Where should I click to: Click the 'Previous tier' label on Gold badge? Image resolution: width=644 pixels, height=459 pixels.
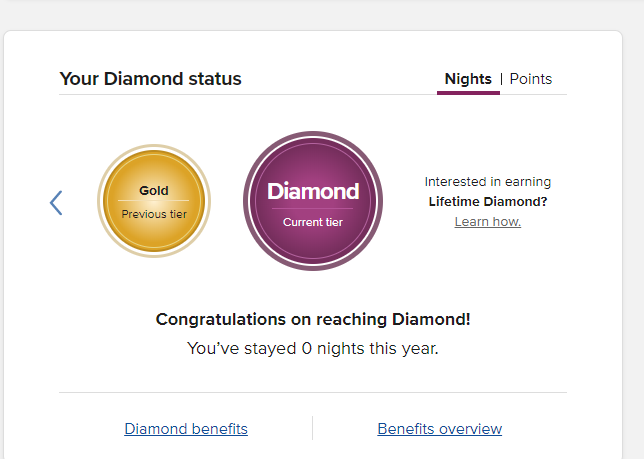point(154,214)
